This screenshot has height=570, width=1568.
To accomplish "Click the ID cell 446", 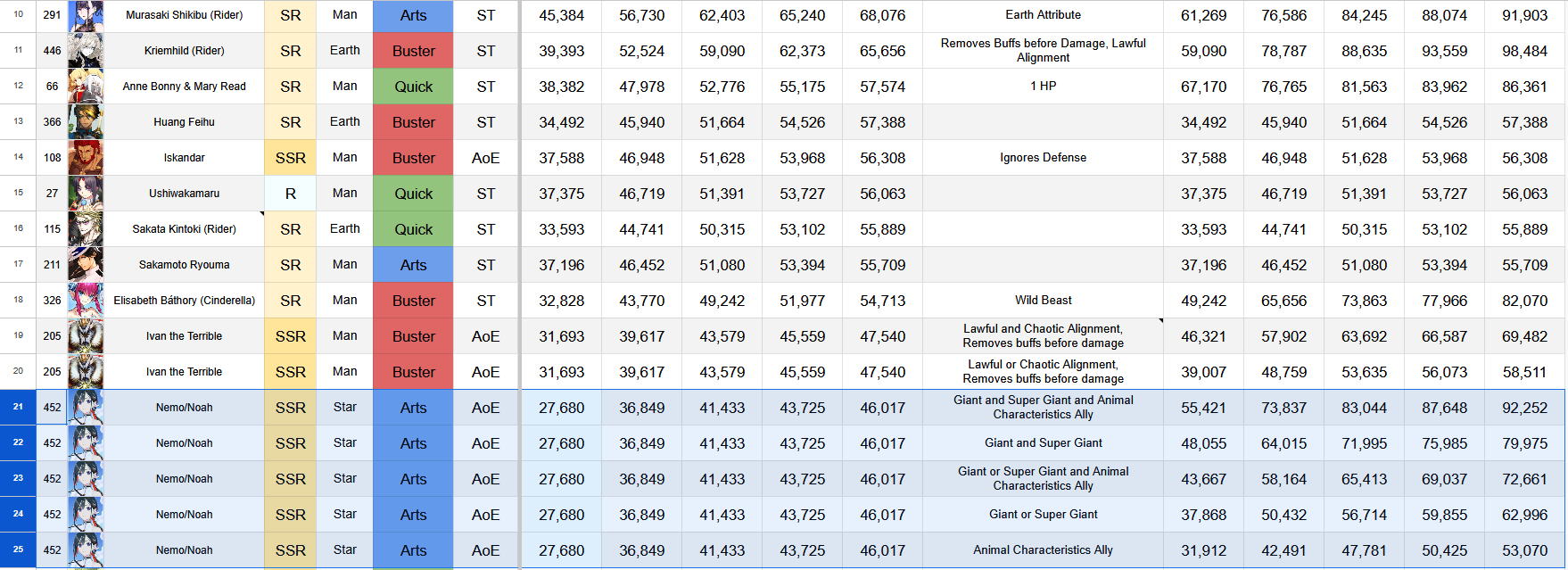I will [53, 51].
